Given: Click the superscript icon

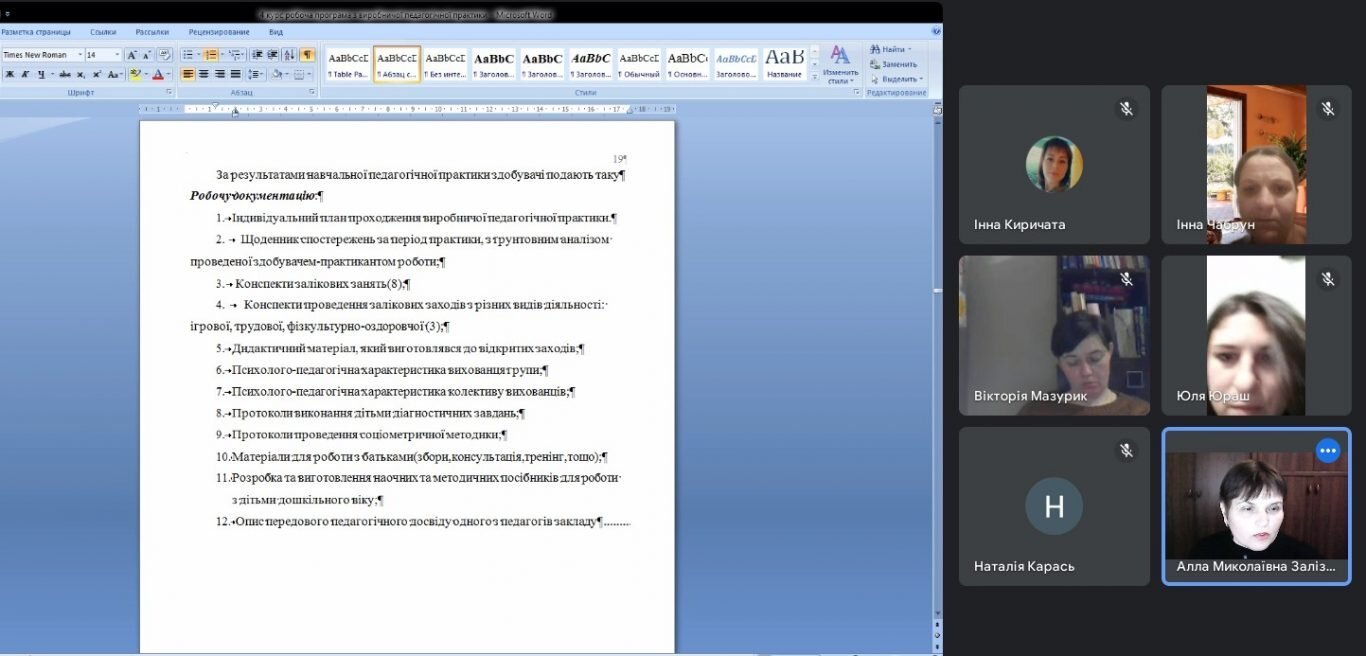Looking at the screenshot, I should point(97,74).
